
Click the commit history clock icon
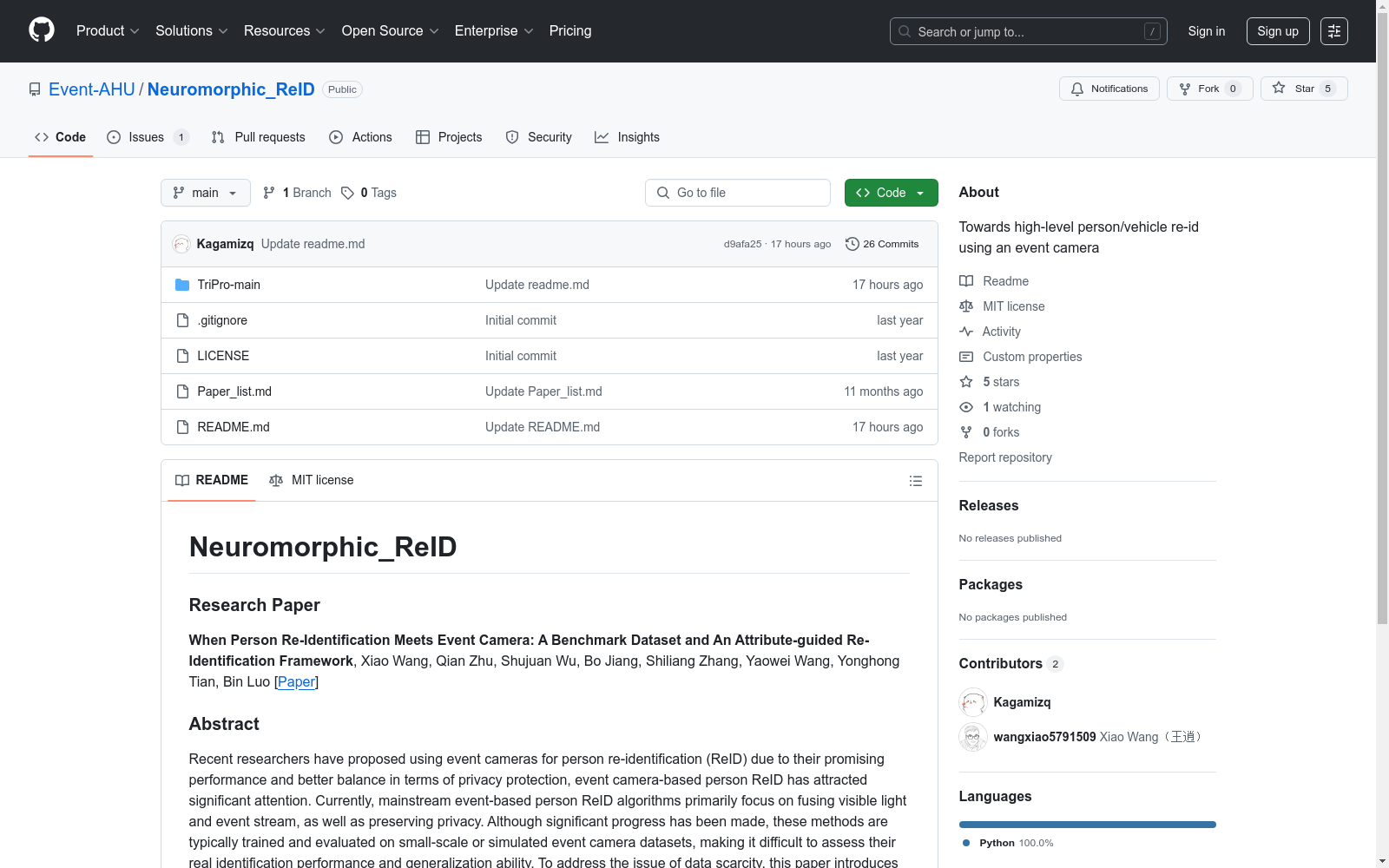click(852, 244)
